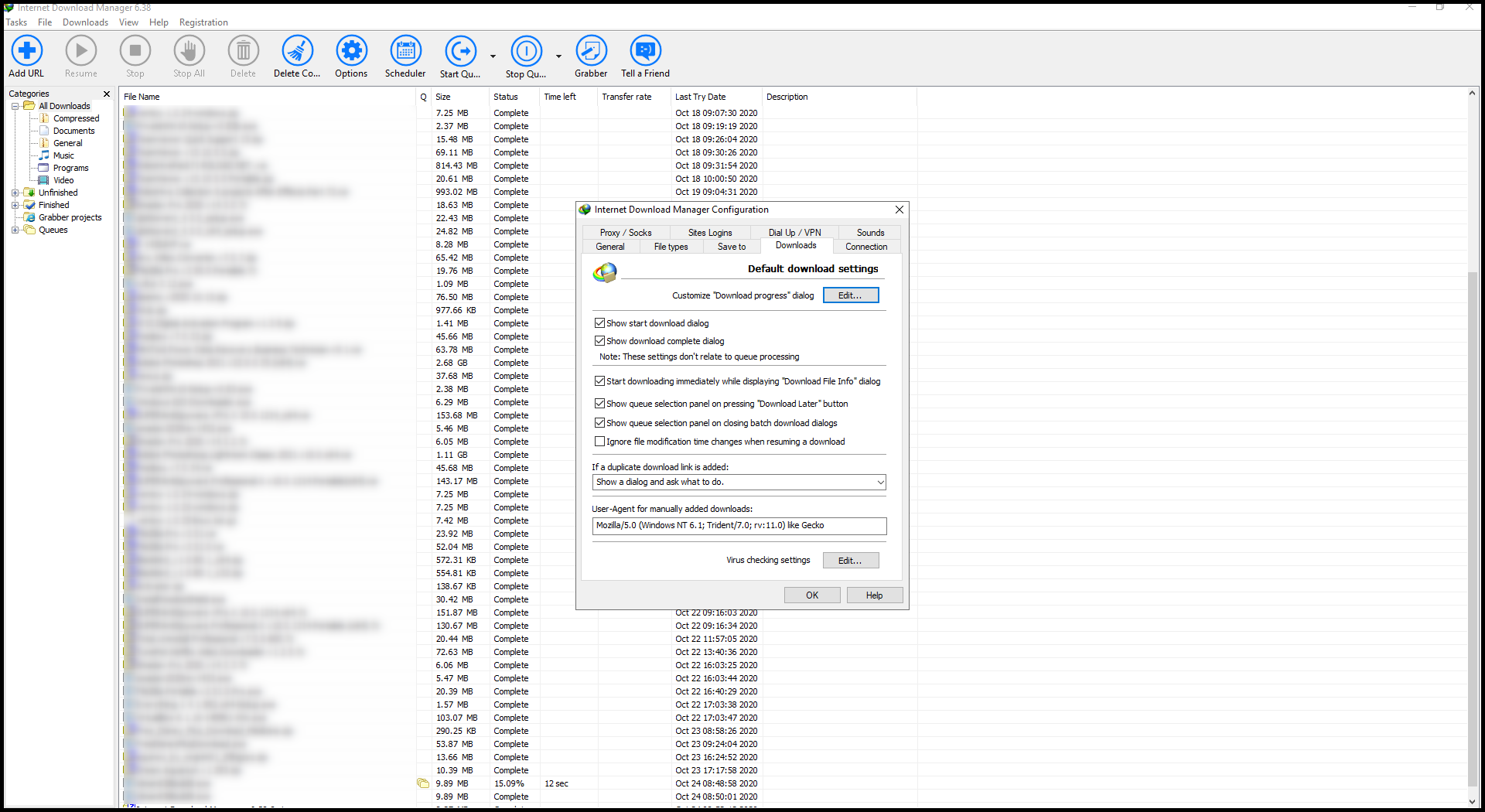Open the Stop Queue dropdown arrow

(x=558, y=56)
